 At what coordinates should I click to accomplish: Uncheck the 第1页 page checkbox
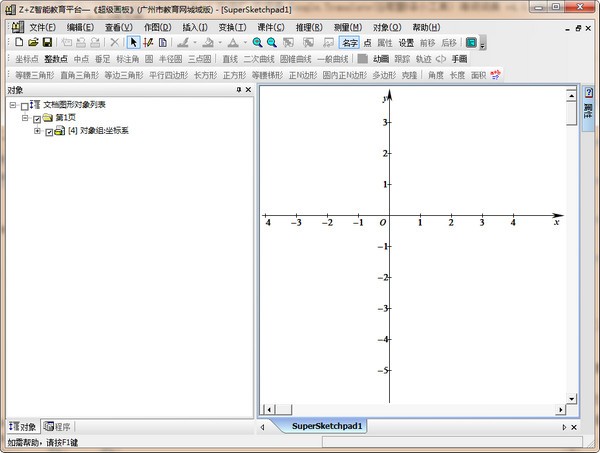[37, 118]
